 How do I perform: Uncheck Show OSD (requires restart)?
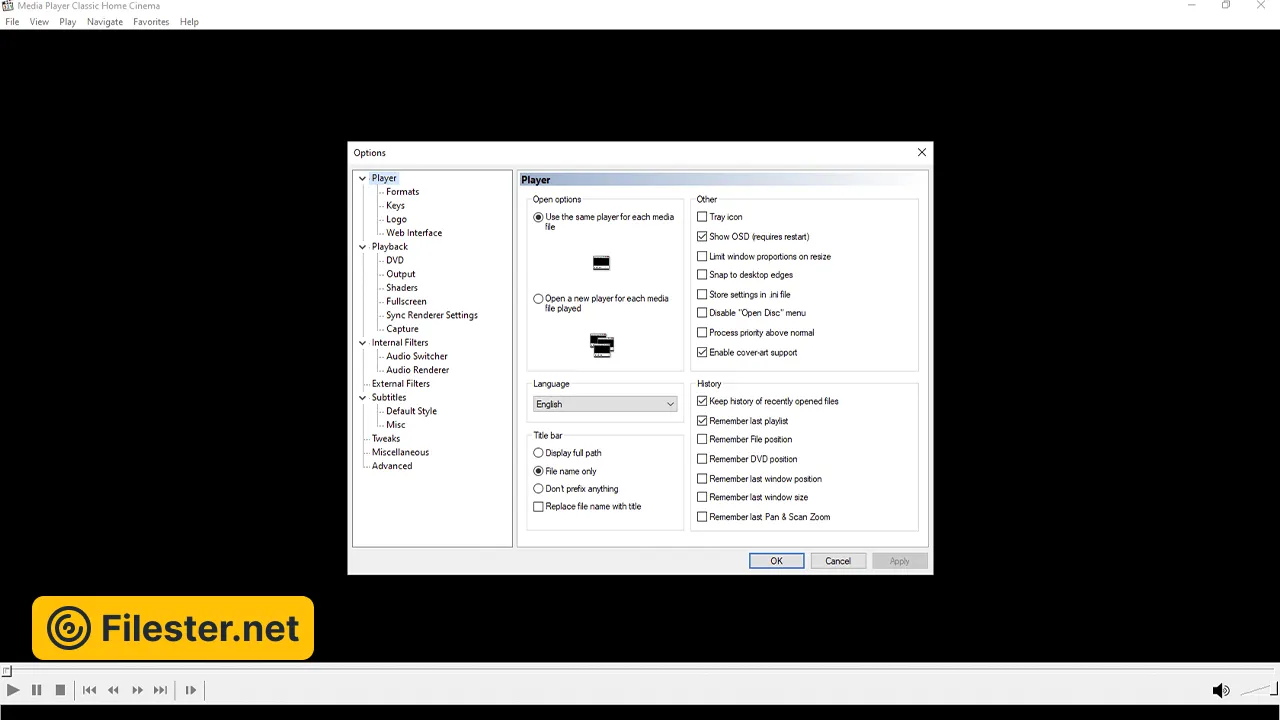(x=702, y=237)
